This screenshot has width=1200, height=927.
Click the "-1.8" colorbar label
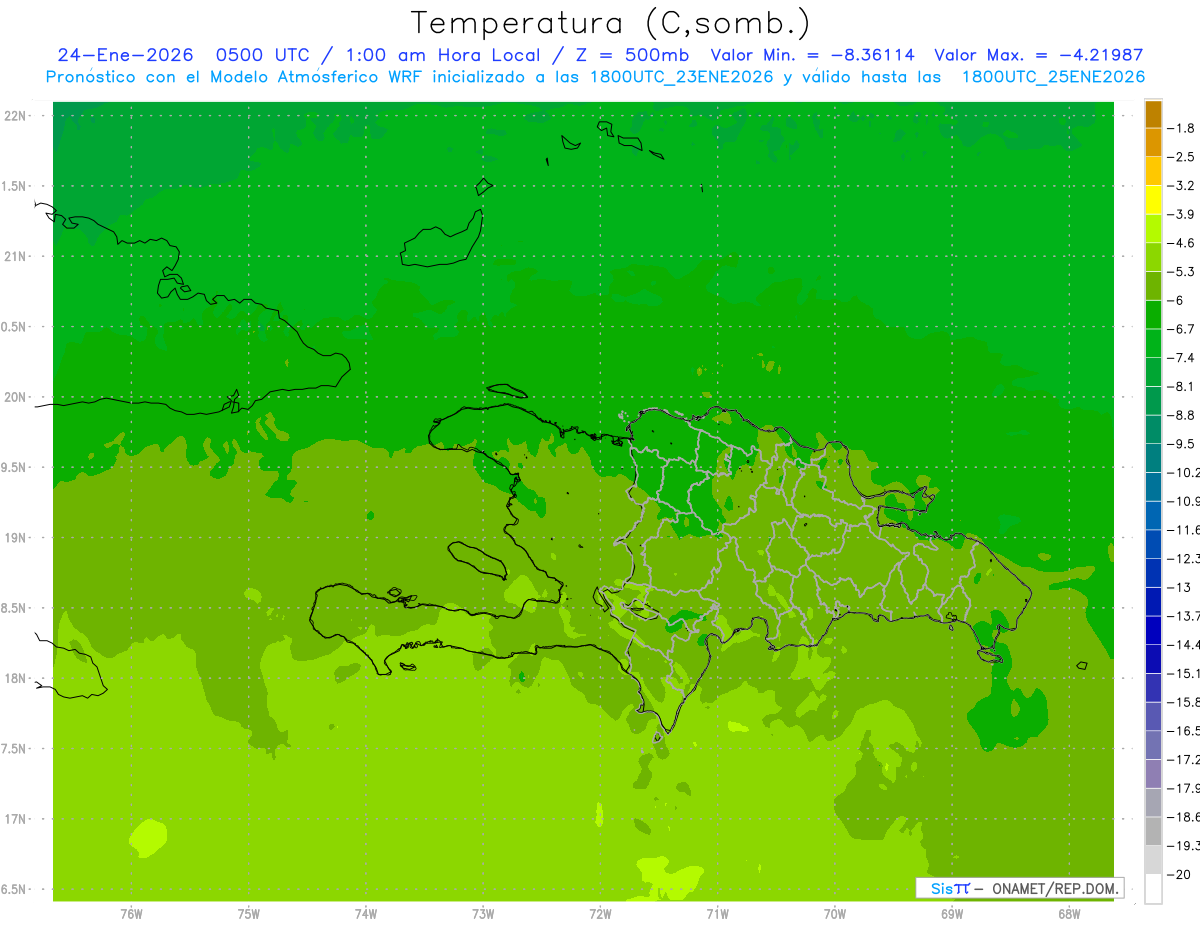[x=1181, y=128]
